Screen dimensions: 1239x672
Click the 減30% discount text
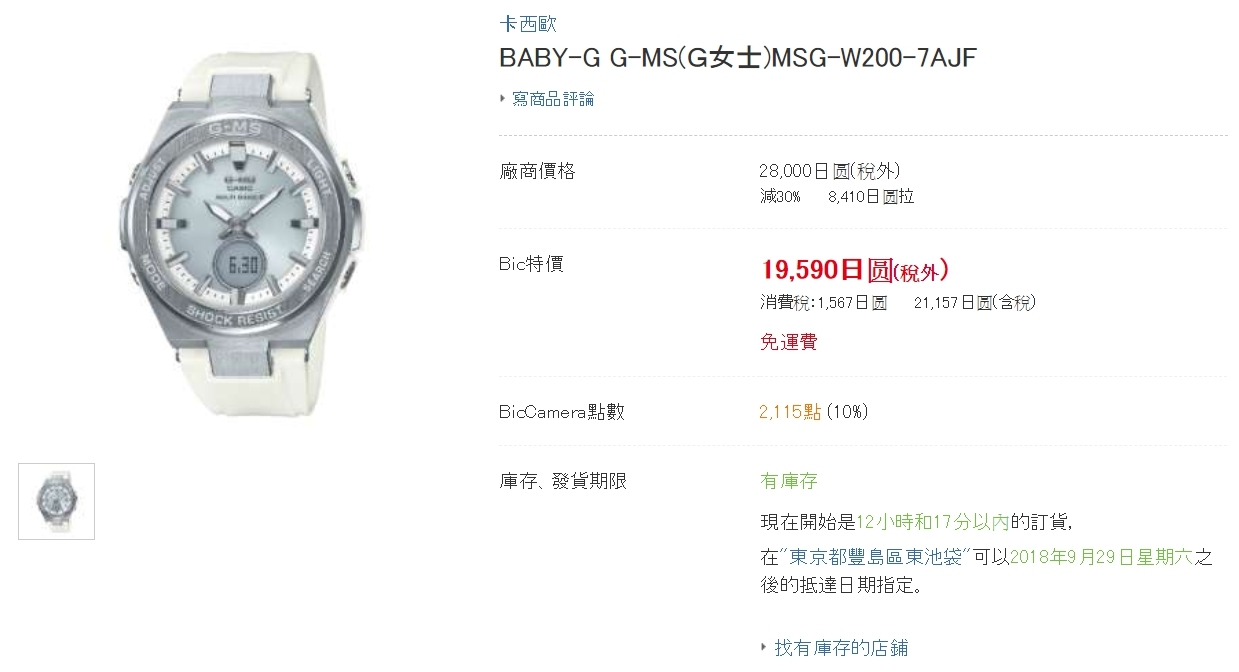(x=780, y=197)
